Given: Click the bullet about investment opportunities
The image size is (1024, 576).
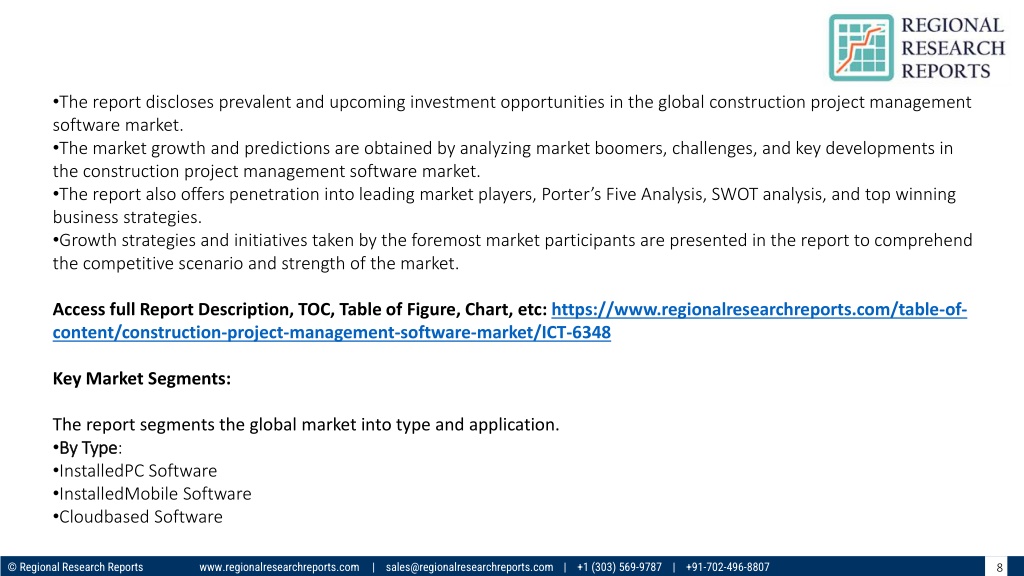Looking at the screenshot, I should 512,114.
